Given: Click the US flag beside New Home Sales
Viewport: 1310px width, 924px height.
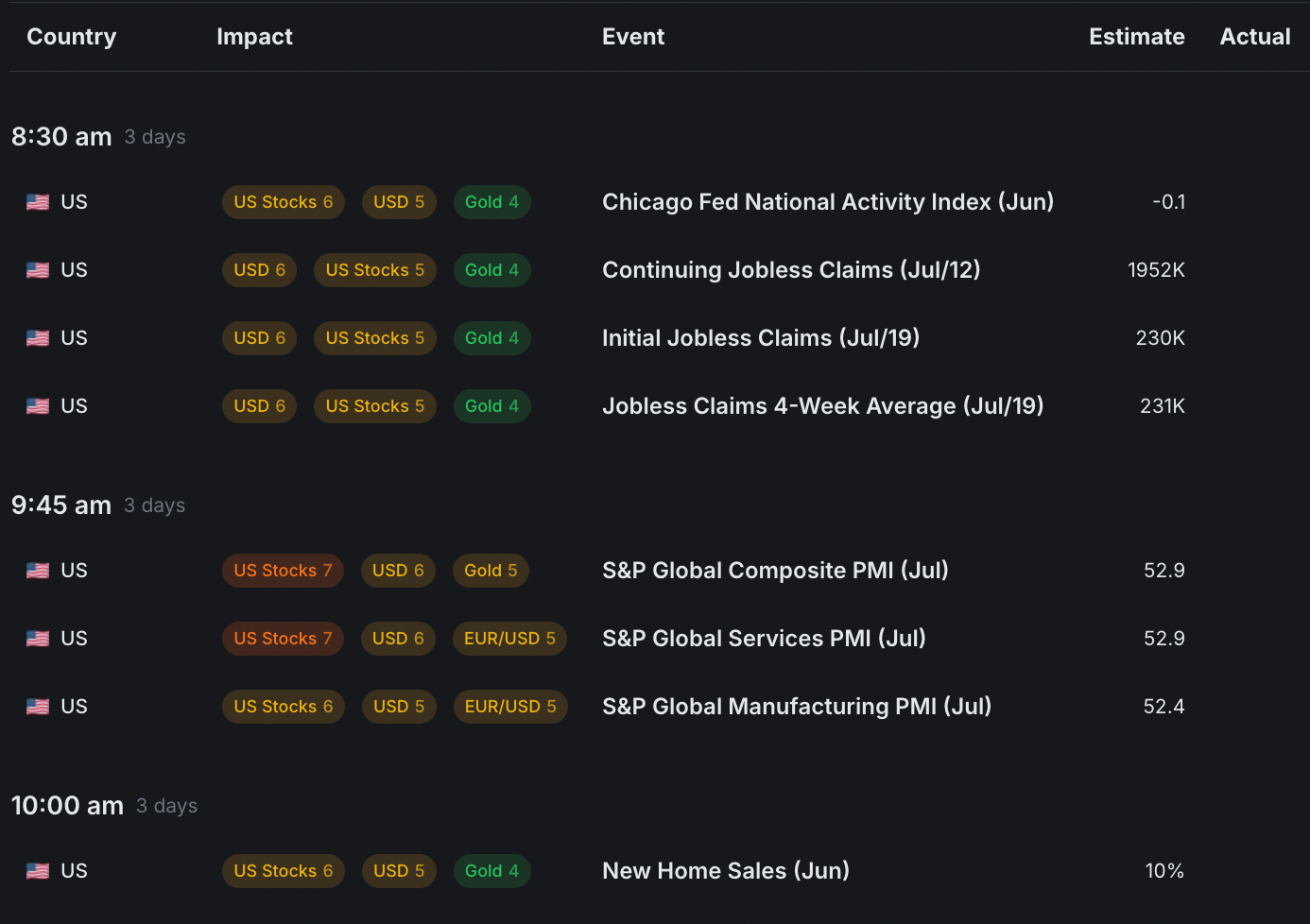Looking at the screenshot, I should (38, 871).
